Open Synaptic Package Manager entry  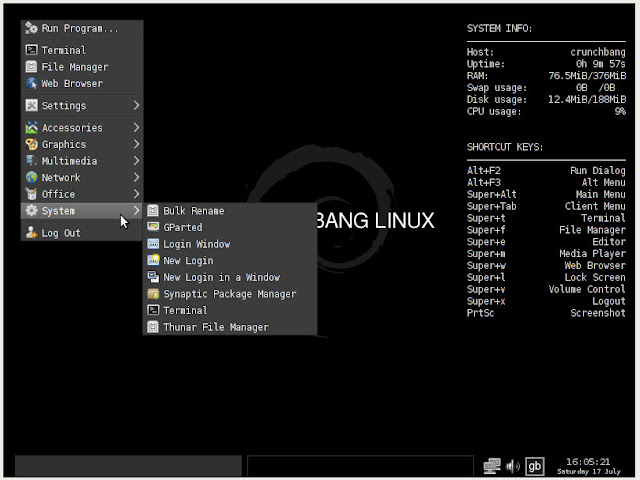point(230,293)
